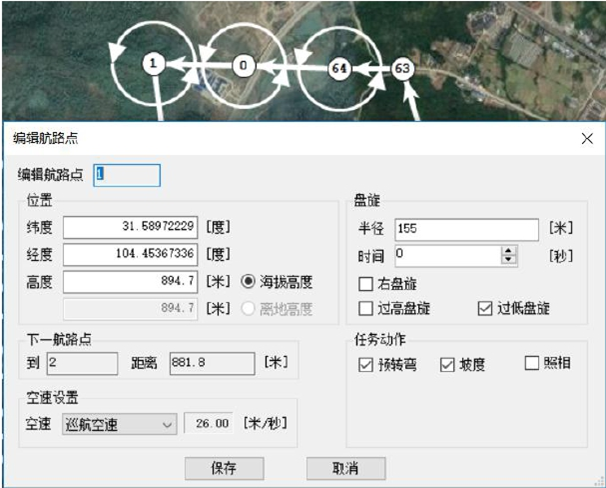Open the 空速 巡航空速 dropdown

pos(119,424)
